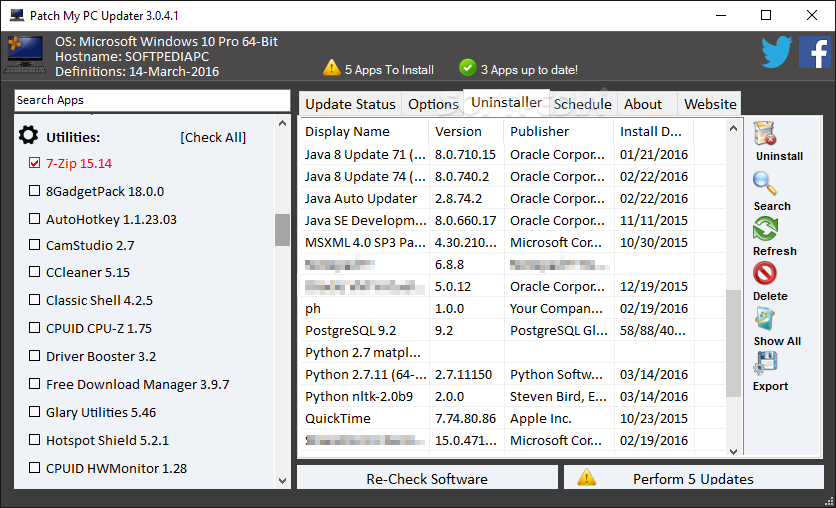Check the Classic Shell 4.2.5 checkbox
The height and width of the screenshot is (508, 836).
click(34, 300)
